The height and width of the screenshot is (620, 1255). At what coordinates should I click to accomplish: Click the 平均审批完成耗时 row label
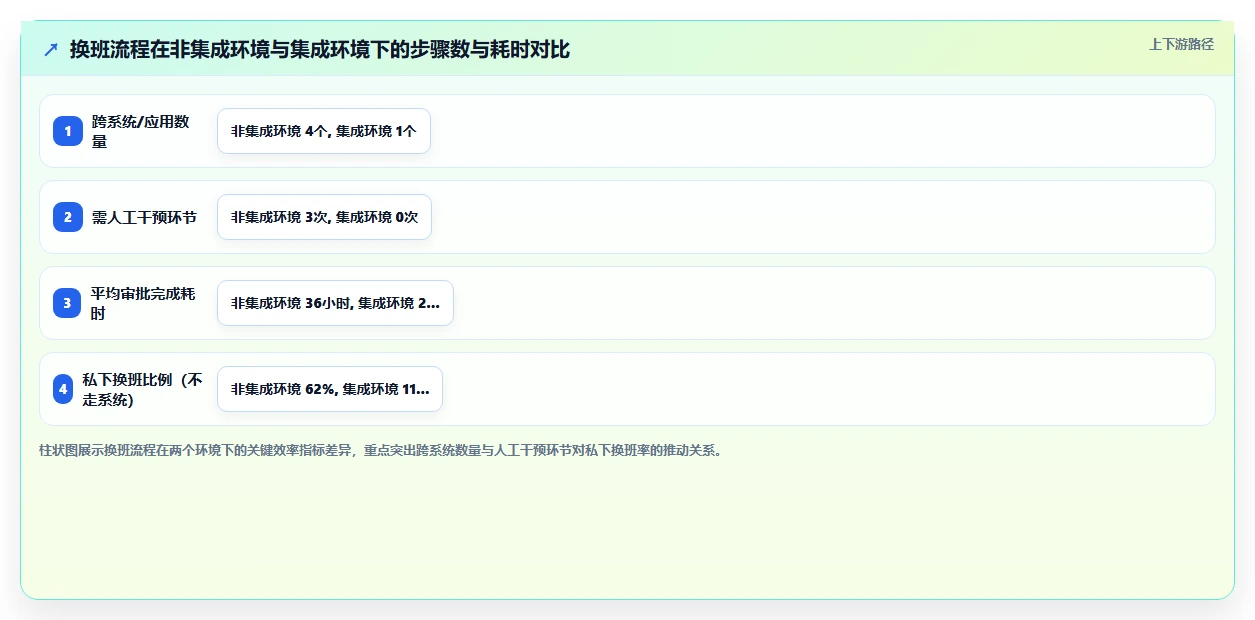click(143, 303)
